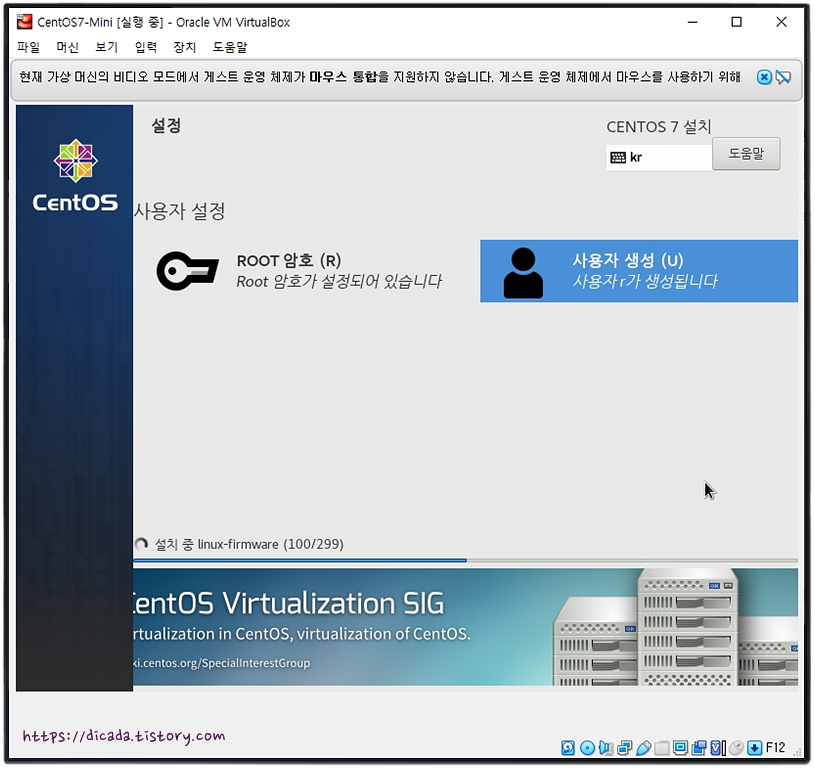815x768 pixels.
Task: Click the F12 host key label
Action: coord(775,747)
